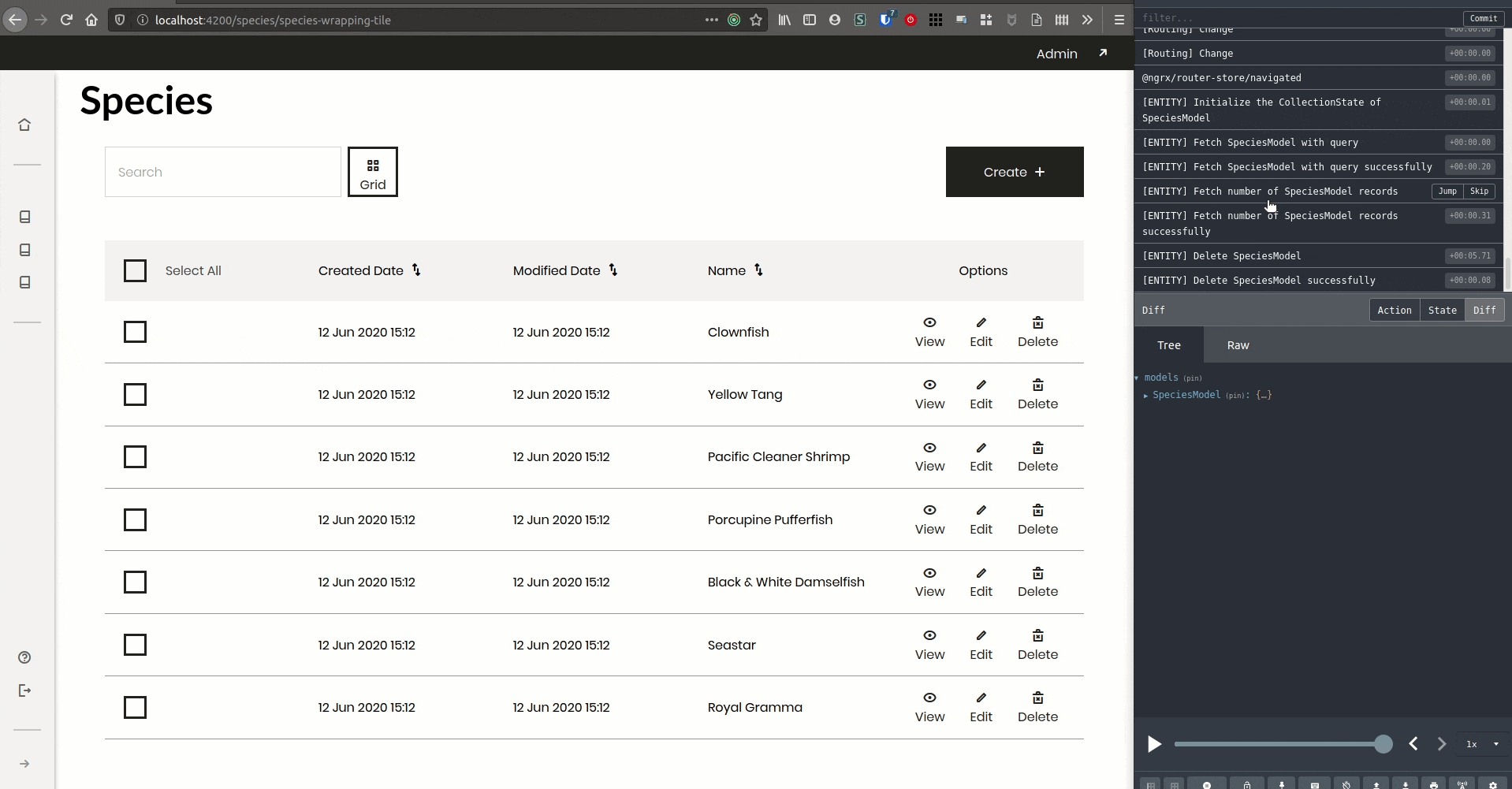Select the Royal Gramma row checkbox
Viewport: 1512px width, 789px height.
tap(135, 707)
